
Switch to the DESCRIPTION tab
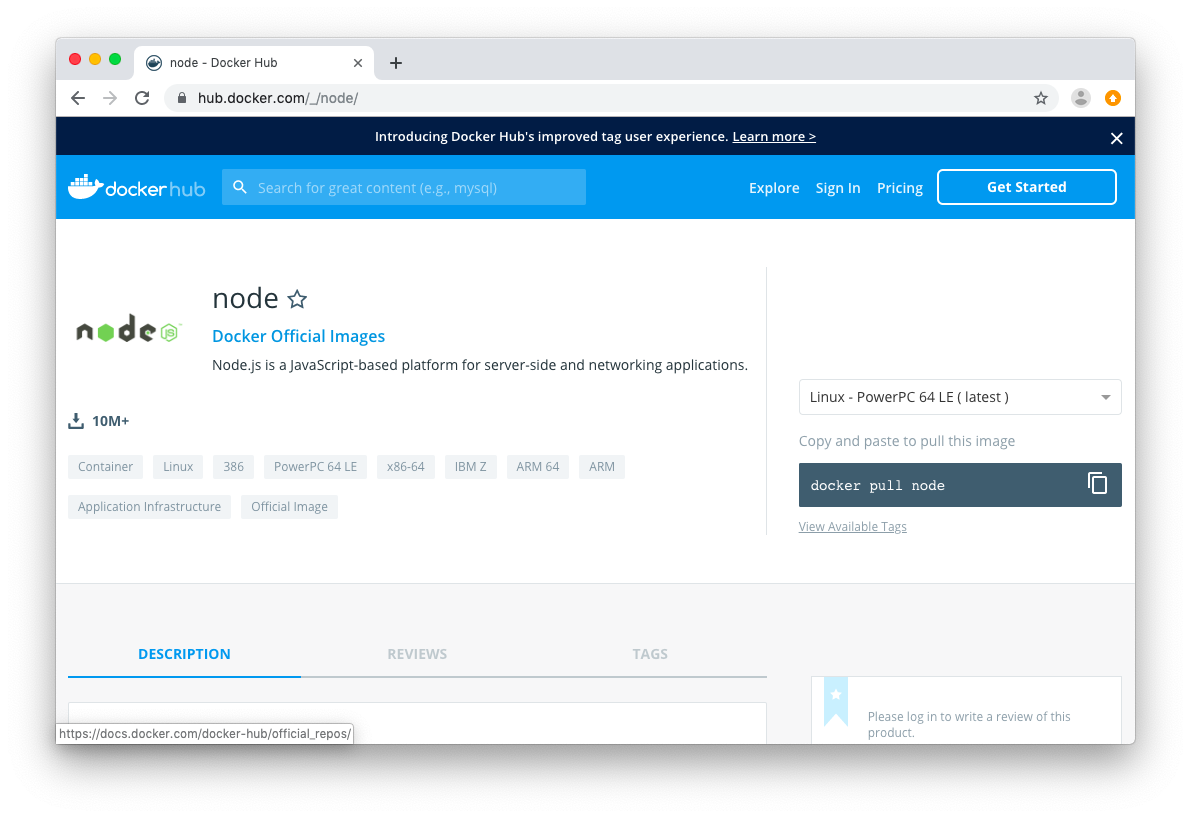185,654
